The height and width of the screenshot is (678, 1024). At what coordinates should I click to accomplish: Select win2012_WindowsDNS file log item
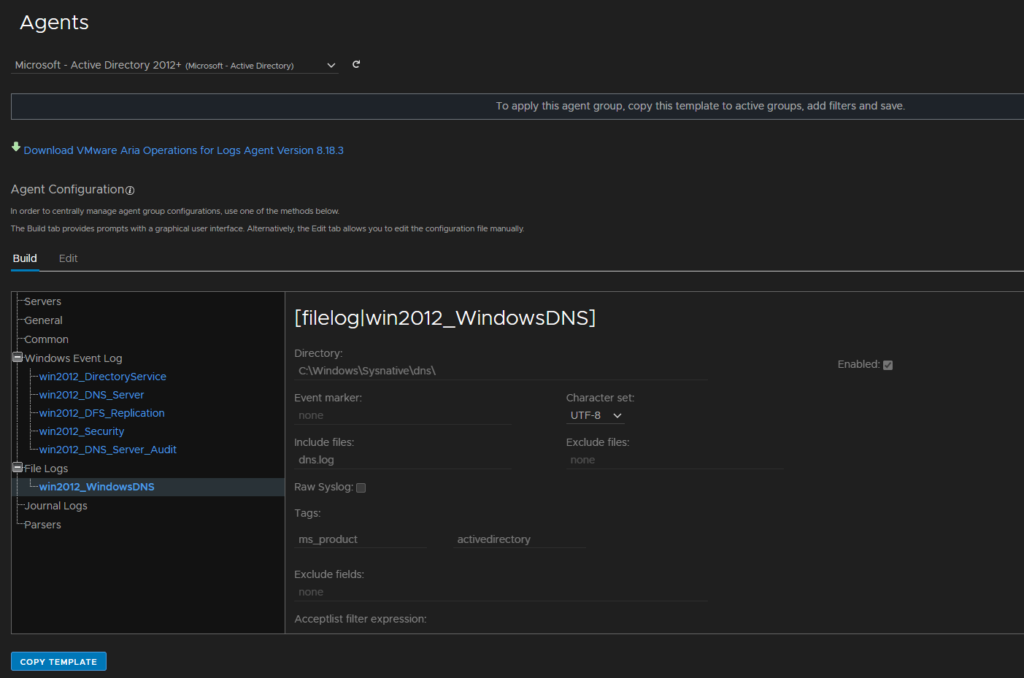coord(97,487)
